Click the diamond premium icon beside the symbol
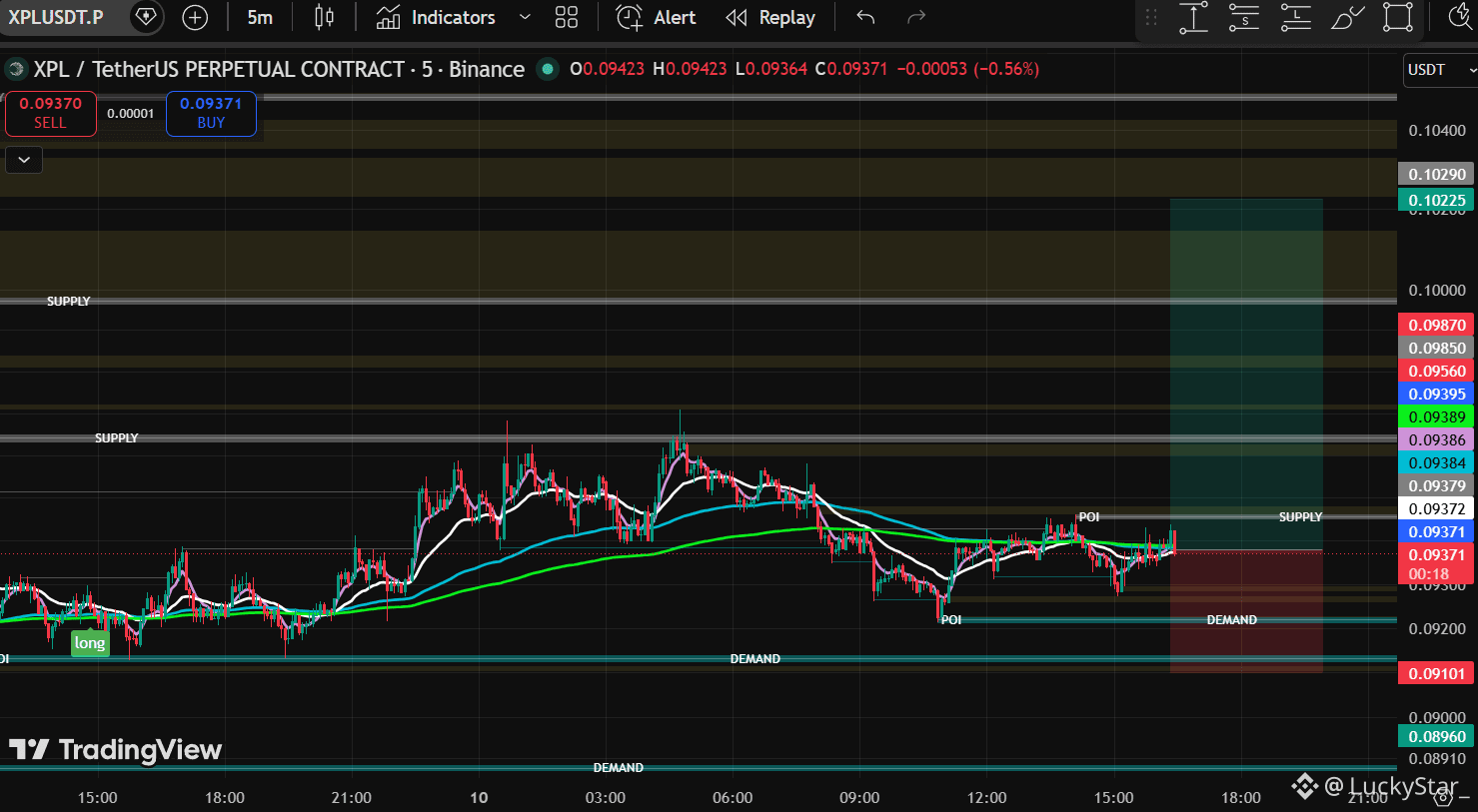Viewport: 1478px width, 812px height. tap(146, 17)
